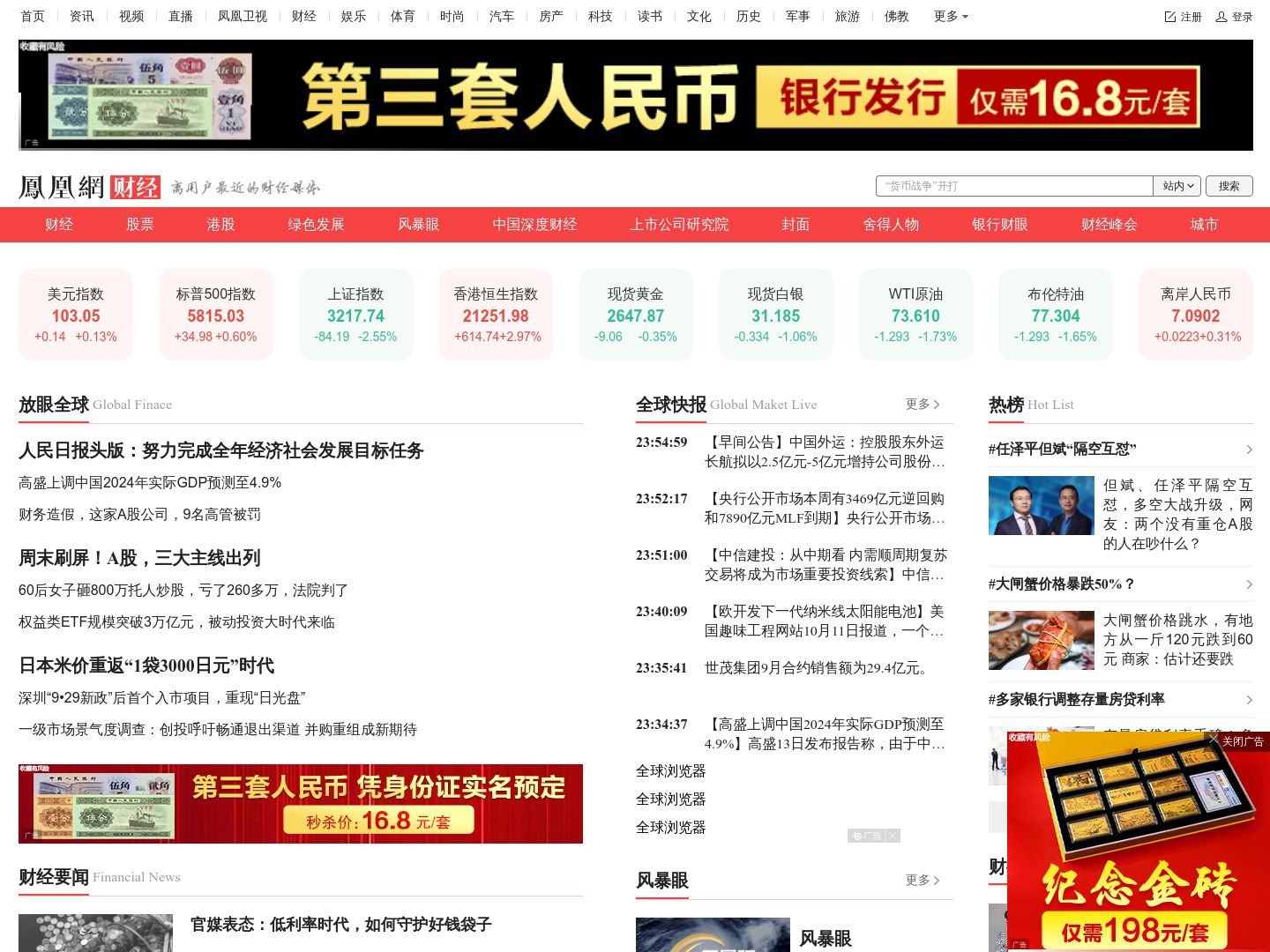Open 布伦特油 77.304 quote card
Viewport: 1270px width, 952px height.
(1056, 315)
